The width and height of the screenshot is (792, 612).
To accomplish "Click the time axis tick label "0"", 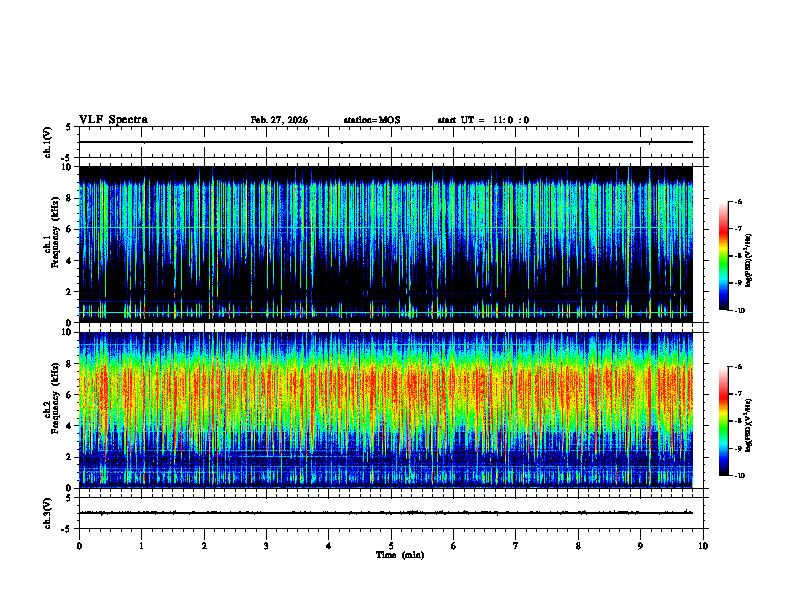I will click(x=79, y=546).
